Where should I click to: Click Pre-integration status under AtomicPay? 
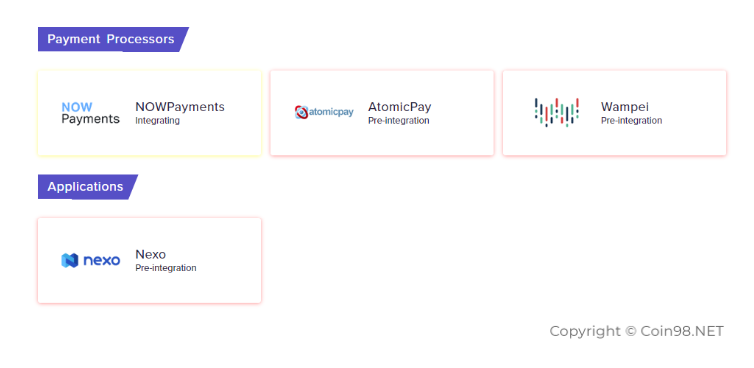(x=399, y=121)
